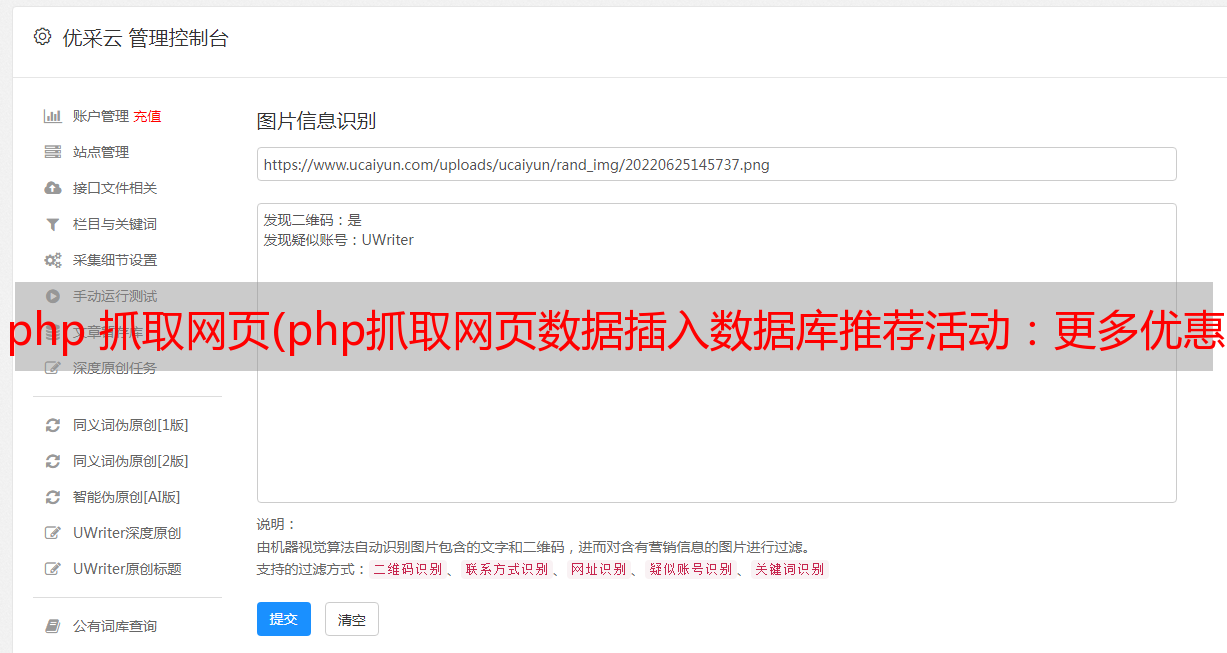Click the image URL input field

click(716, 164)
